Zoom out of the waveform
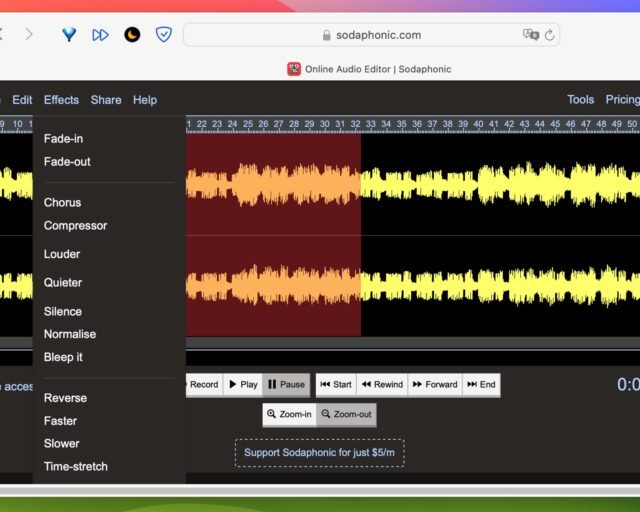The image size is (640, 512). click(346, 414)
